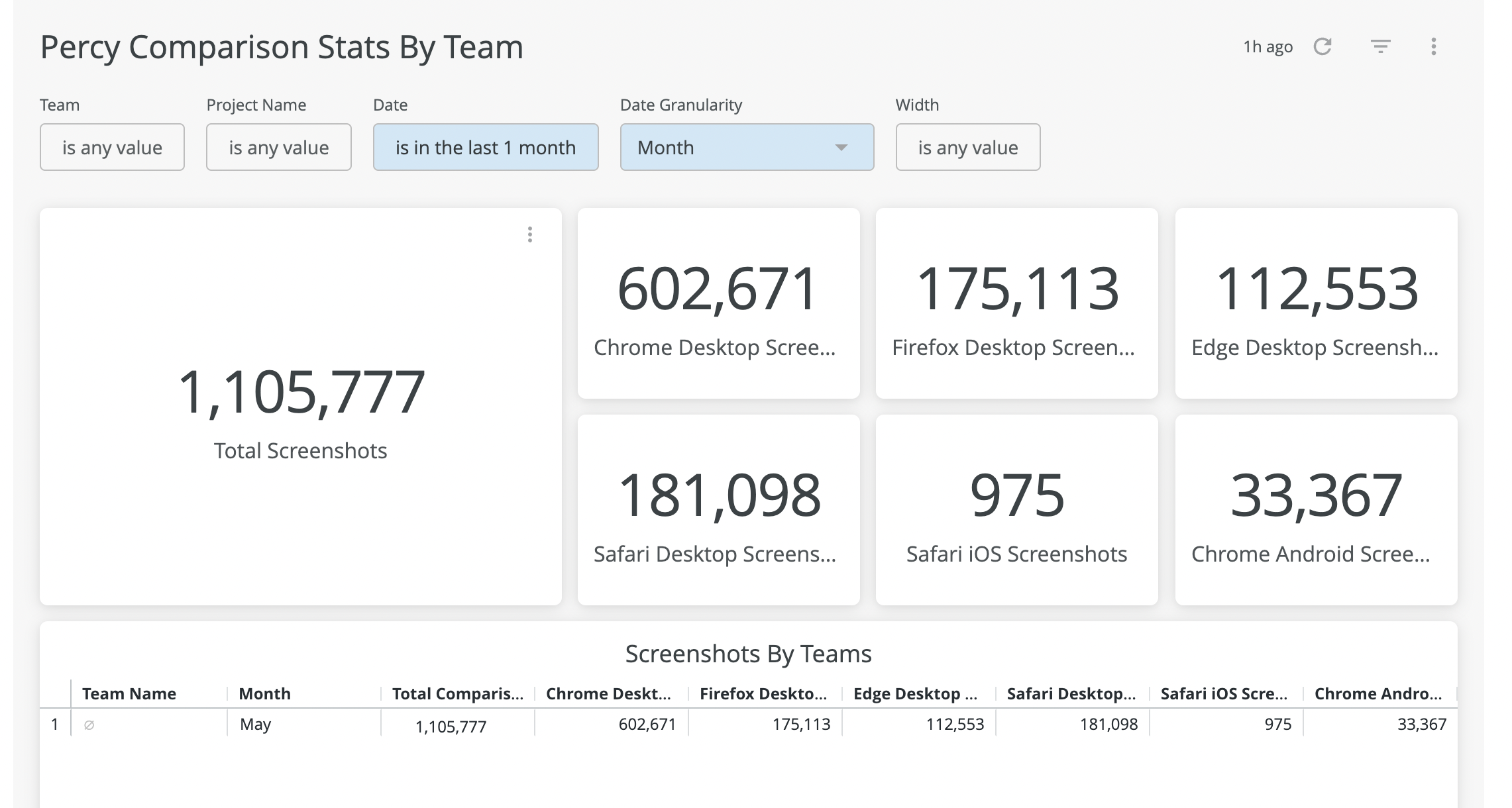This screenshot has width=1512, height=808.
Task: Open the dashboard filters icon
Action: 1380,47
